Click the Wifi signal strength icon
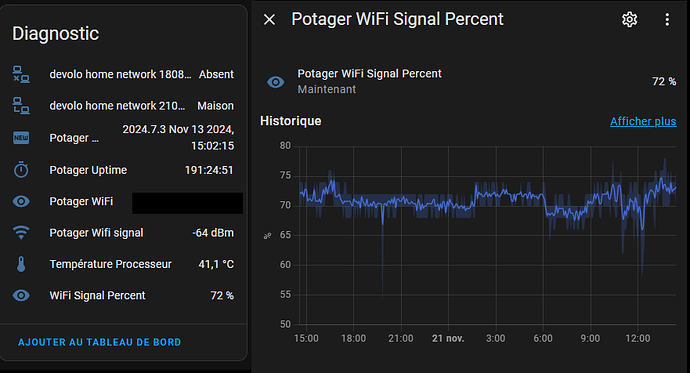 click(21, 233)
